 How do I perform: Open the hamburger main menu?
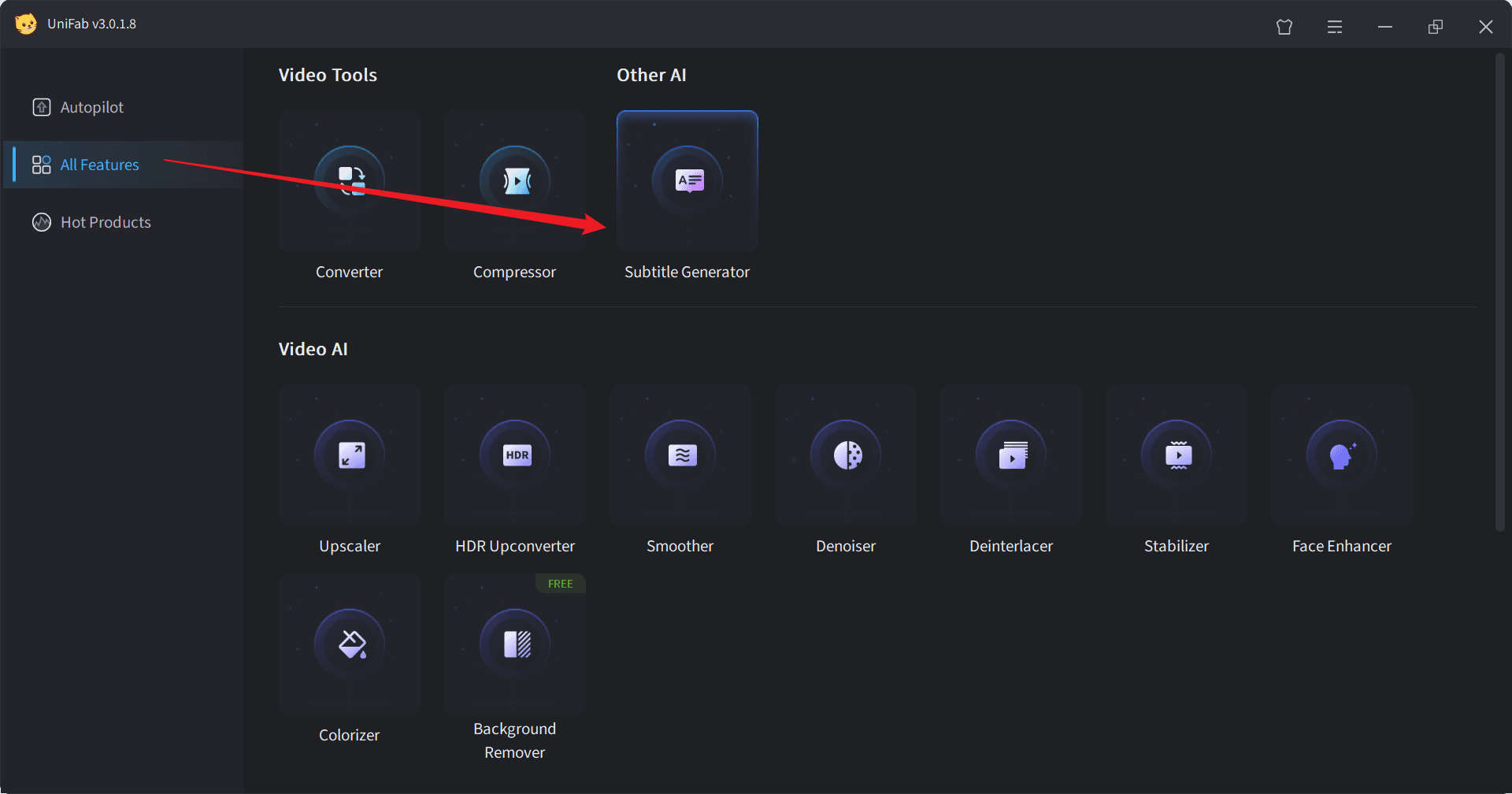[1335, 27]
